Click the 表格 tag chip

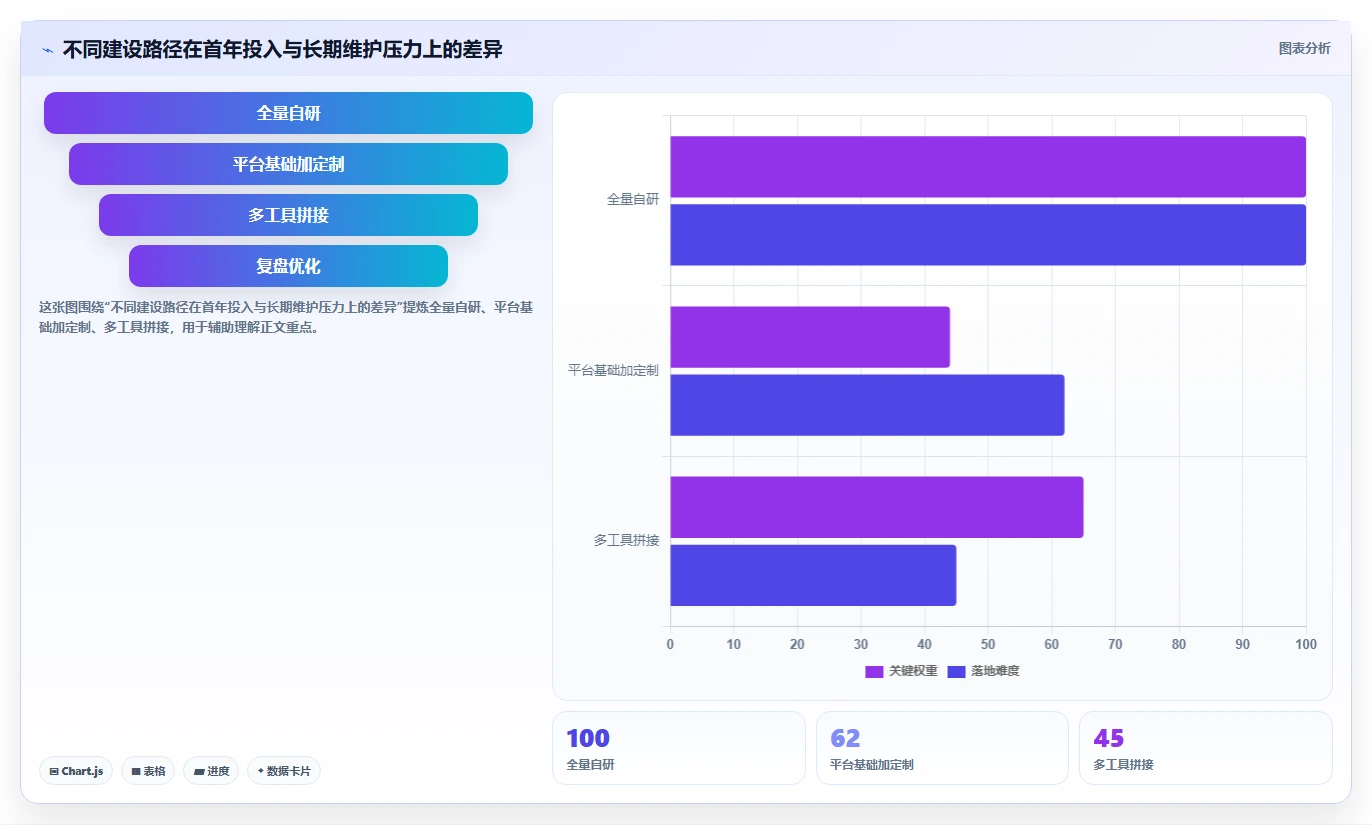(x=148, y=771)
